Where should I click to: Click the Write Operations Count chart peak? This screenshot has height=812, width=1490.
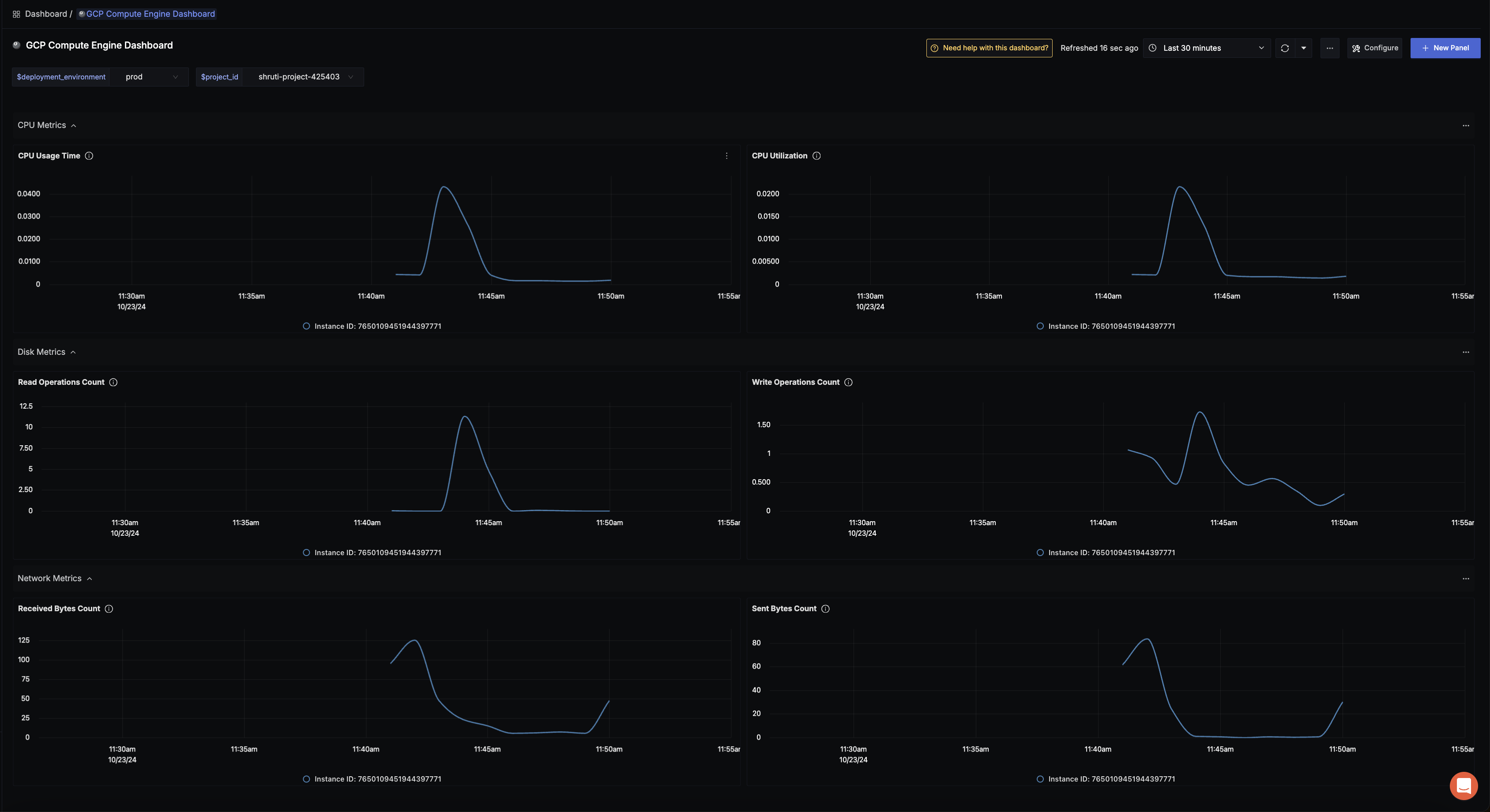pyautogui.click(x=1200, y=412)
